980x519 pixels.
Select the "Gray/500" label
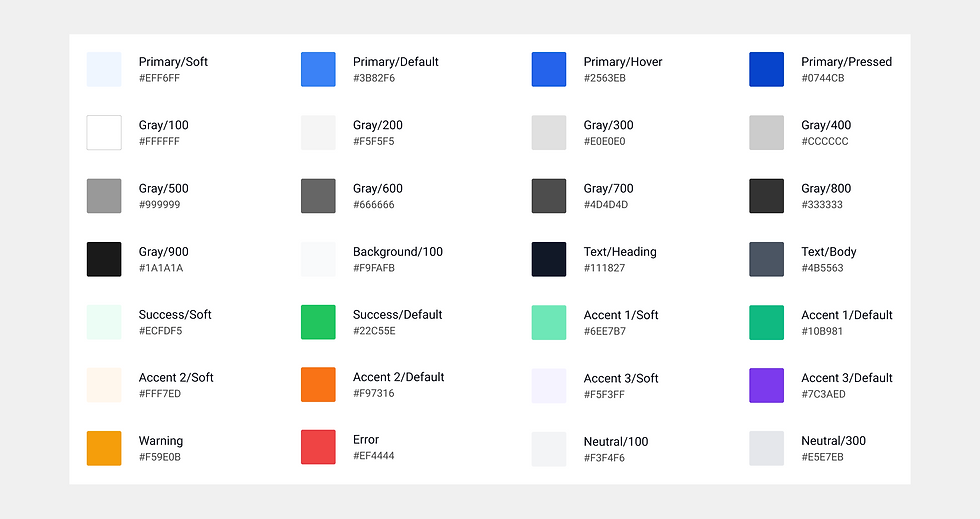[x=163, y=189]
